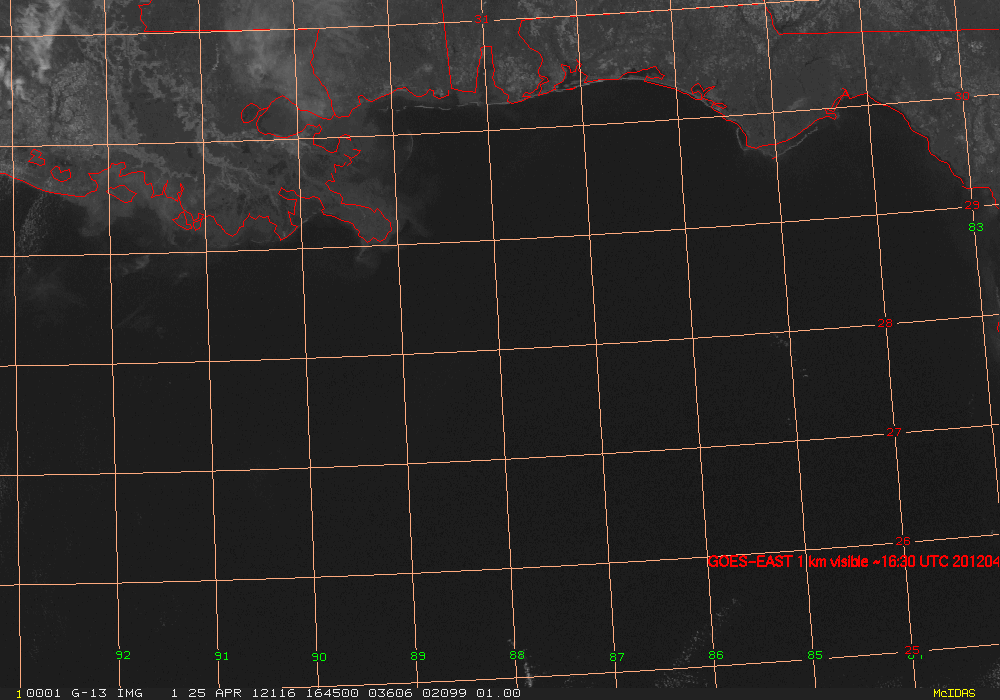Screen dimensions: 1000x700
Task: Click the 02099 value in status line
Action: click(x=445, y=693)
